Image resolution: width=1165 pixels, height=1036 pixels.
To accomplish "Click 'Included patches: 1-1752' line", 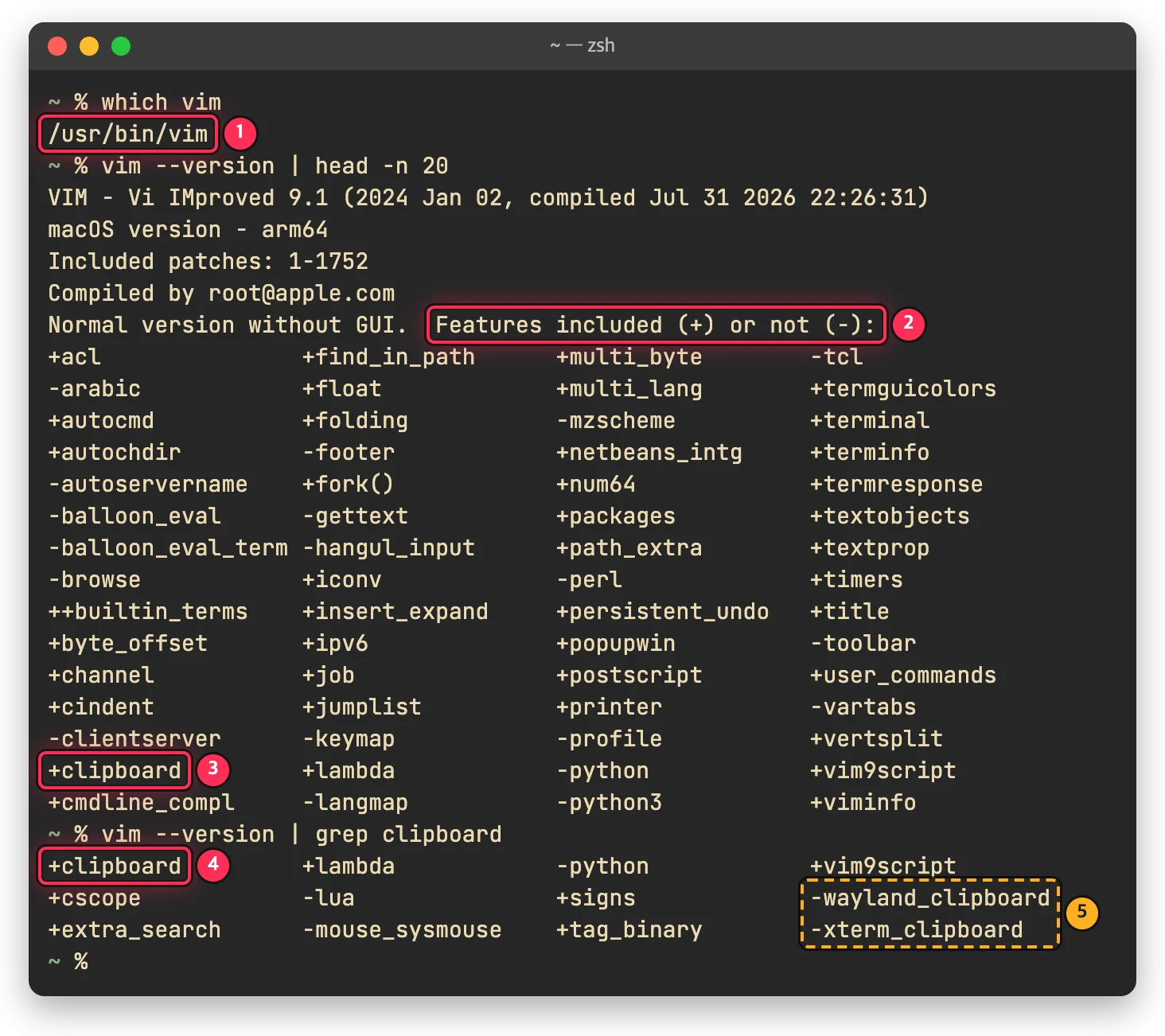I will click(208, 261).
